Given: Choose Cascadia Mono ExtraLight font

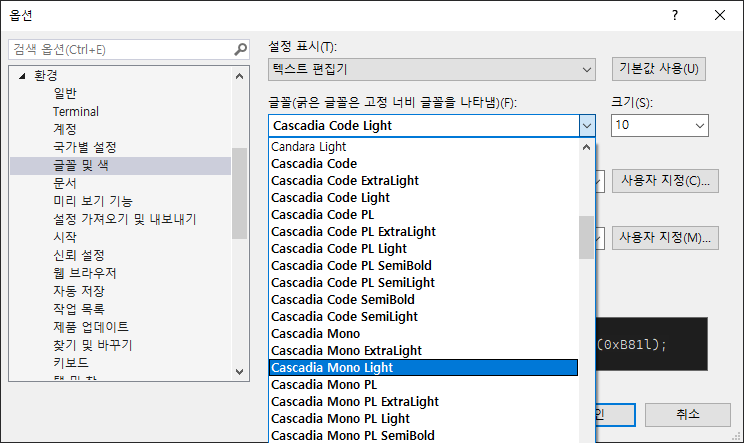Looking at the screenshot, I should (423, 351).
